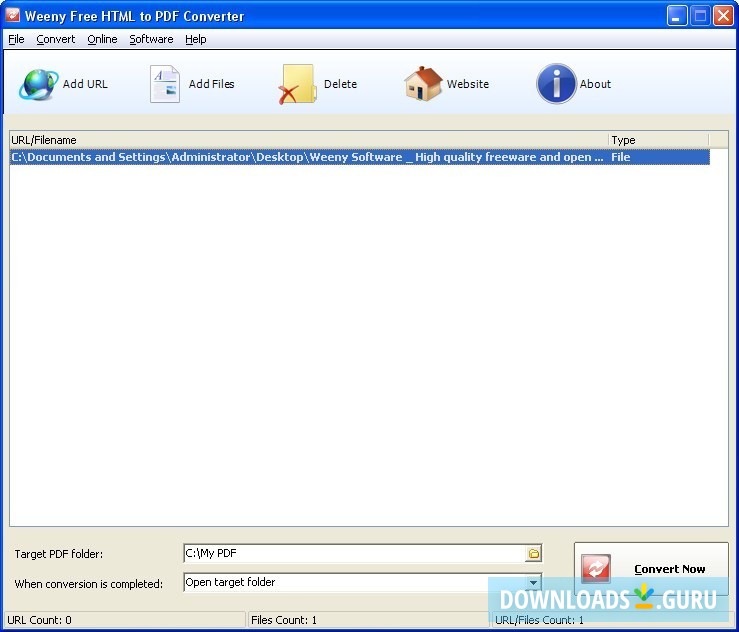
Task: Click the Delete label
Action: [340, 84]
